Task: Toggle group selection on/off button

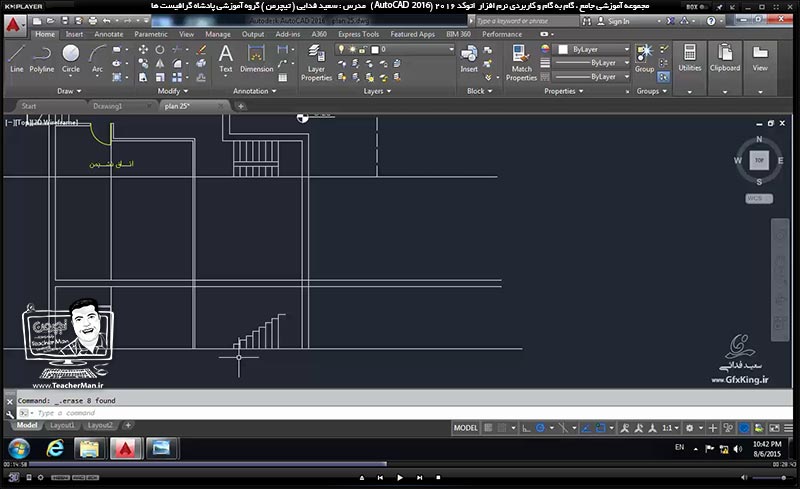Action: [x=663, y=77]
